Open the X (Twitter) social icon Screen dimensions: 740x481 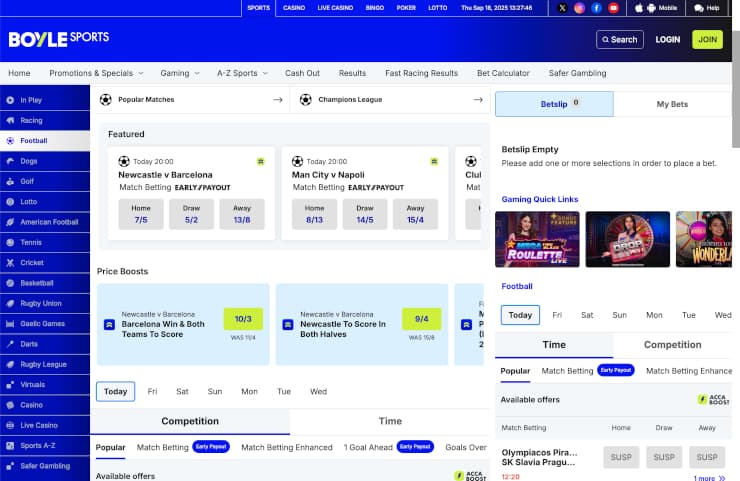562,8
